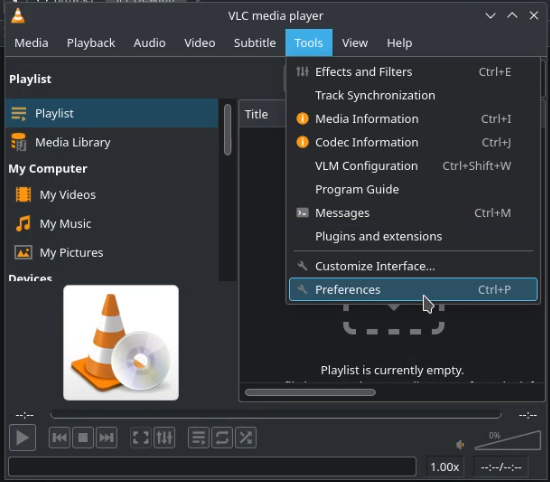Open My Videos in sidebar
This screenshot has width=550, height=482.
click(x=112, y=195)
